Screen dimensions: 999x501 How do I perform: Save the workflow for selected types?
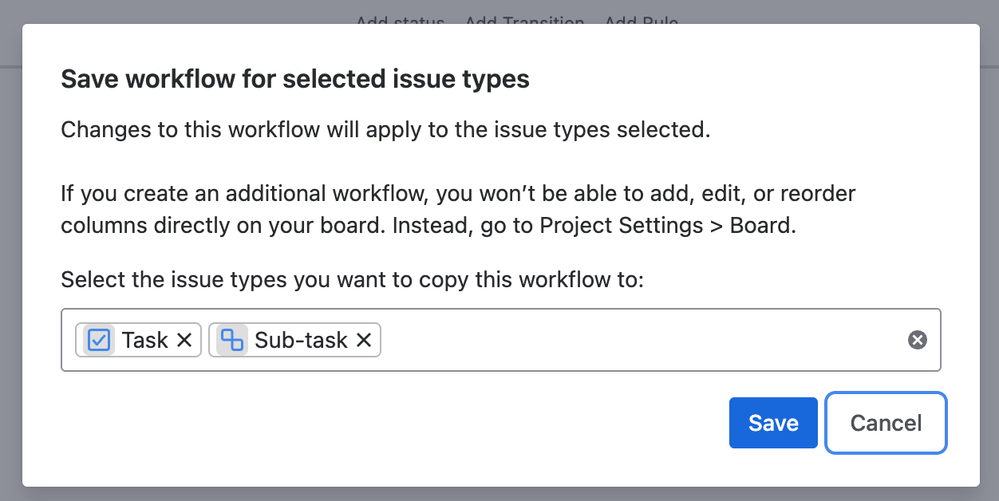[773, 423]
